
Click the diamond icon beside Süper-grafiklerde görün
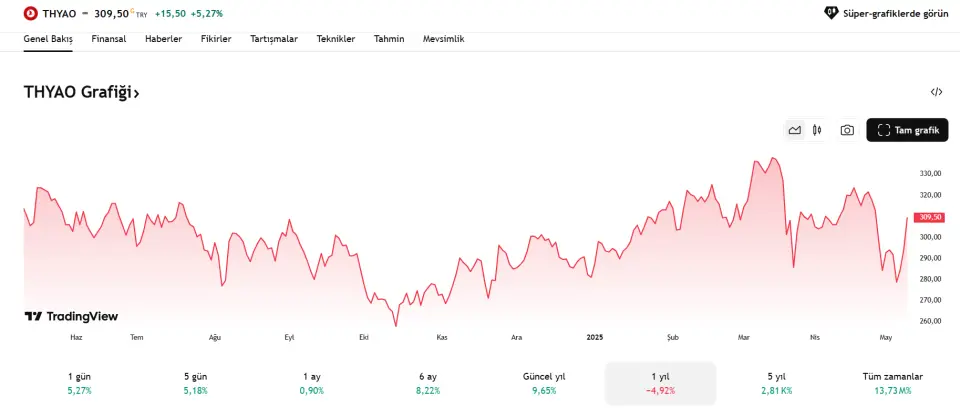coord(831,13)
